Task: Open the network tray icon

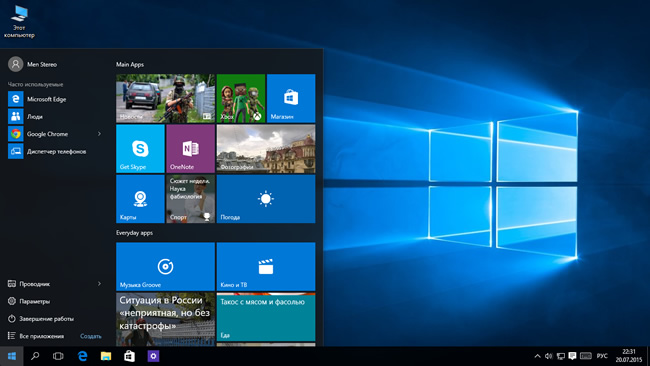Action: tap(561, 356)
